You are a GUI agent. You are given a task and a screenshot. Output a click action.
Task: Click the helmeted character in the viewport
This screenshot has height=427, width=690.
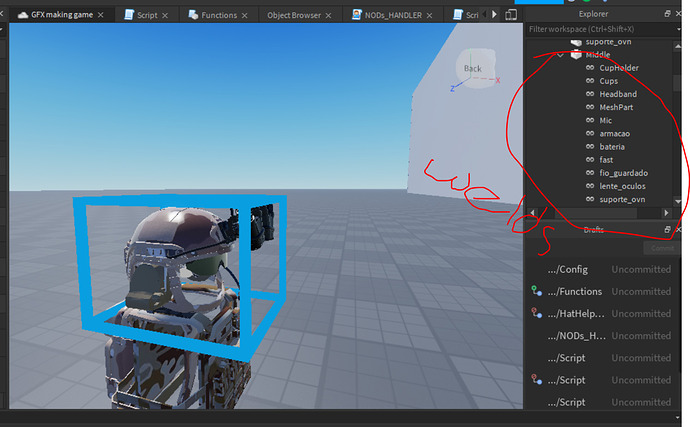click(x=176, y=304)
